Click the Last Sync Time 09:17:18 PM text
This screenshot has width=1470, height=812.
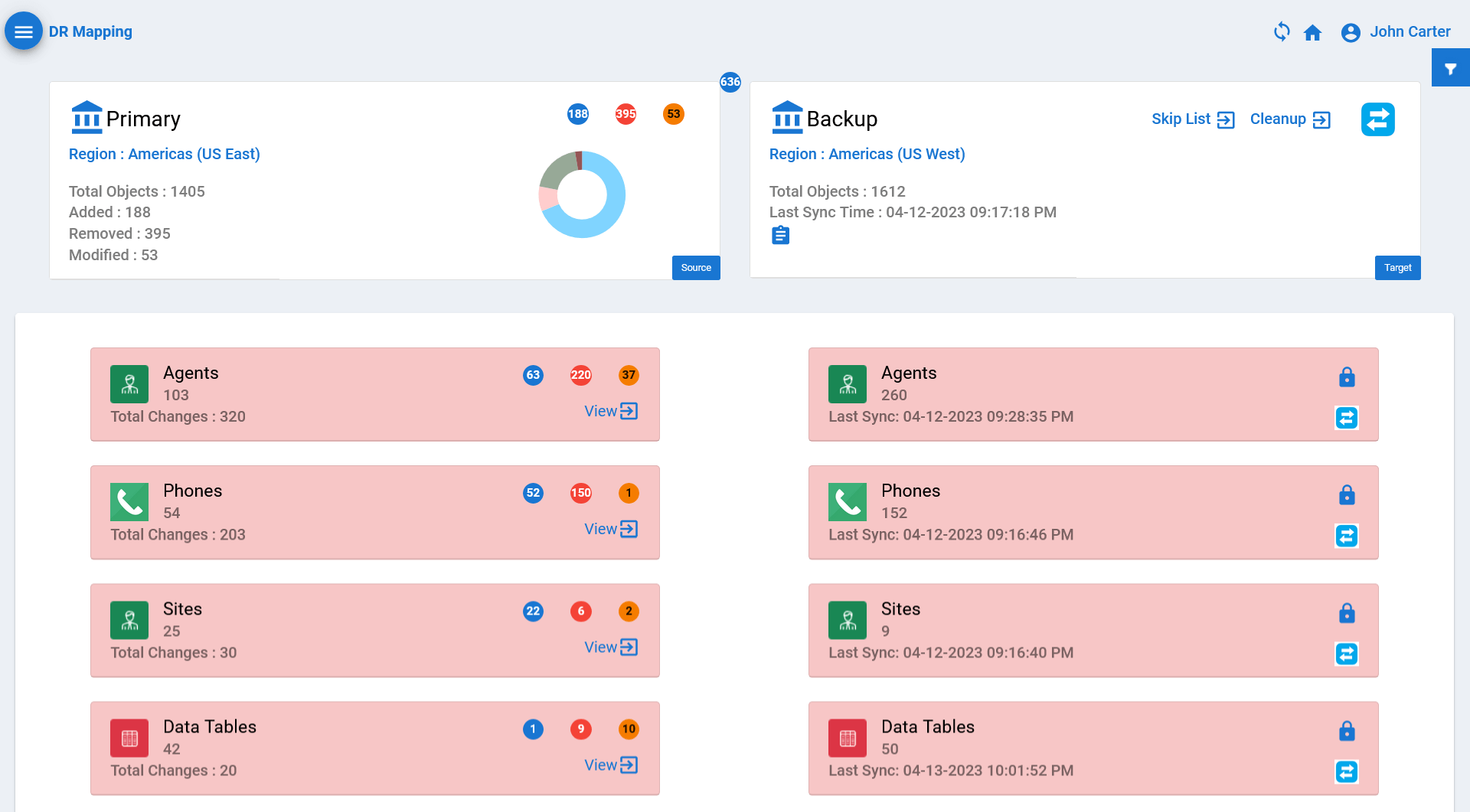(913, 212)
